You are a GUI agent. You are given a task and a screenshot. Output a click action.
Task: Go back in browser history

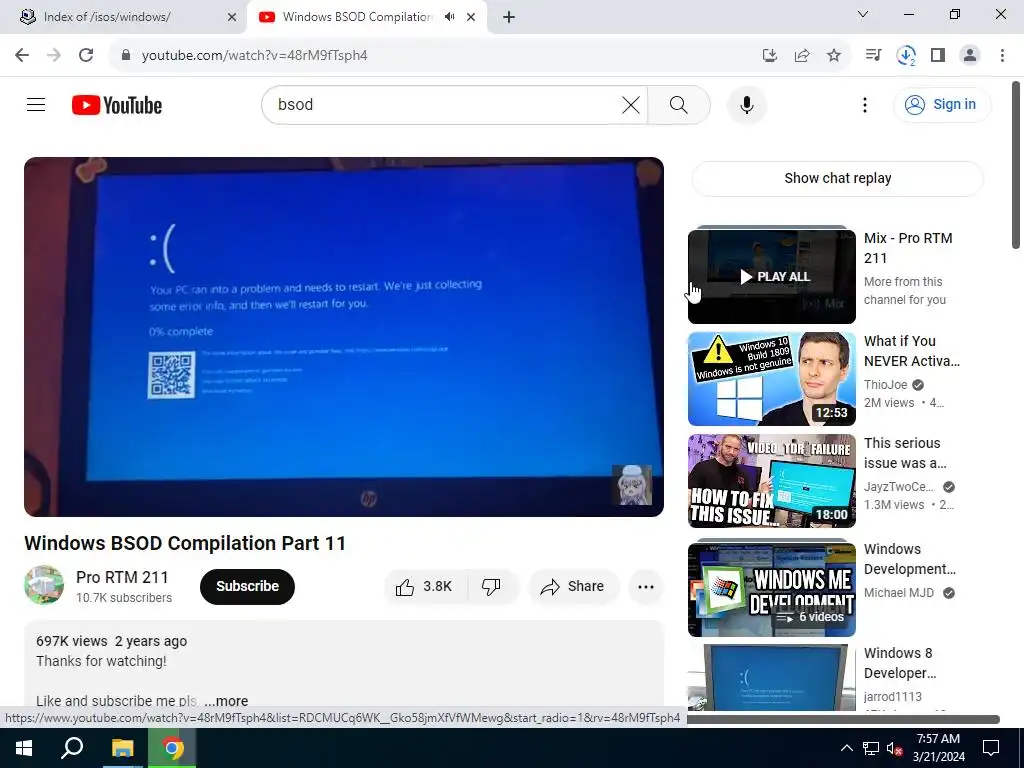[x=22, y=56]
